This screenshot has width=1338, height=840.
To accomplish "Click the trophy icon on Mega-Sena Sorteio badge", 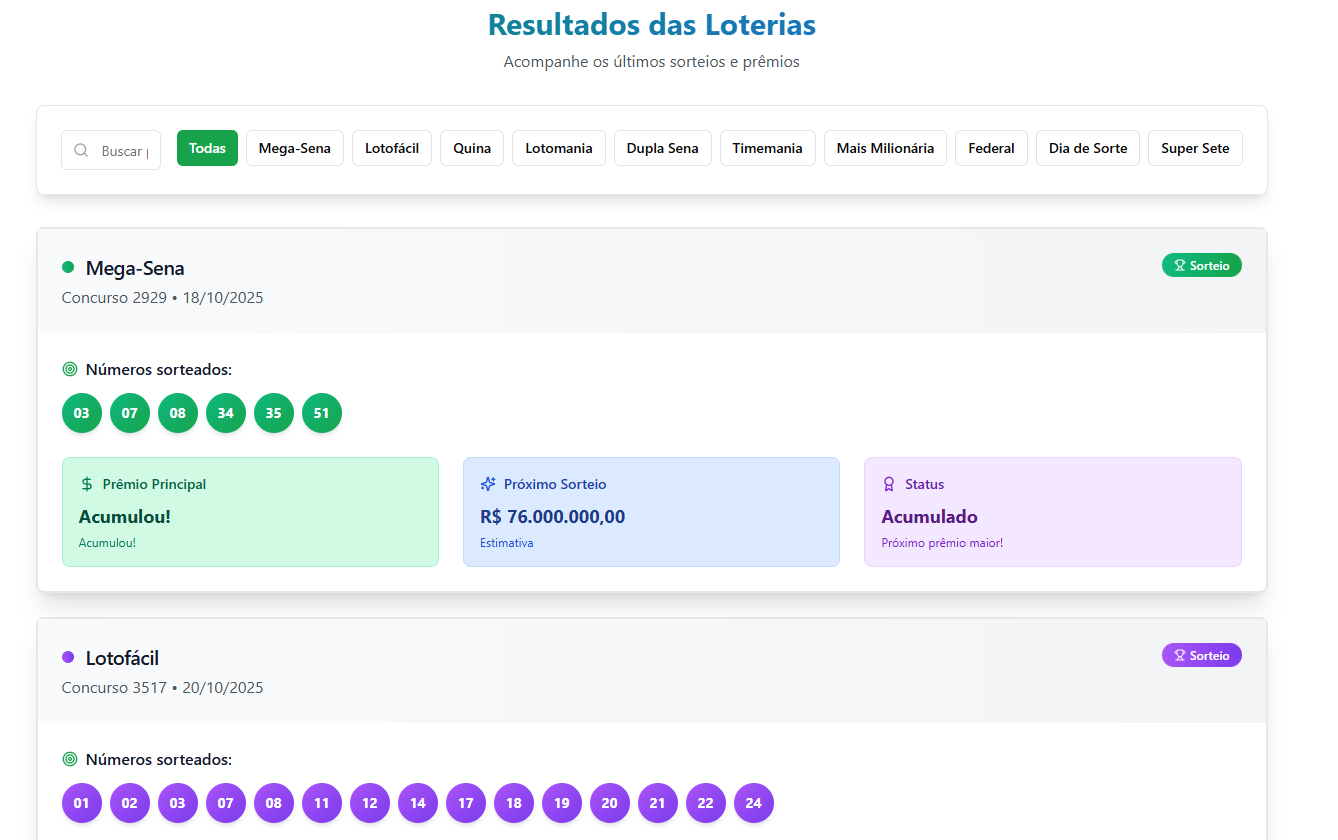I will click(1180, 266).
